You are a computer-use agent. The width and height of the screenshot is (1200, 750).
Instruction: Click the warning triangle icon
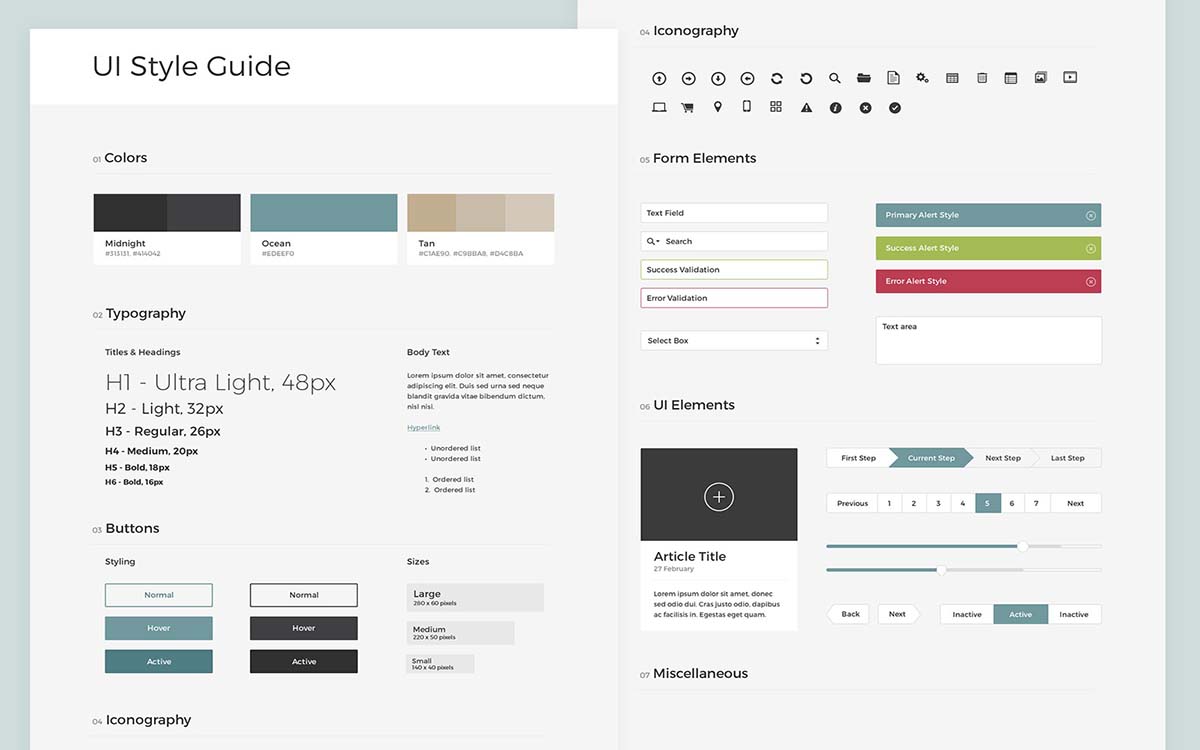click(806, 108)
